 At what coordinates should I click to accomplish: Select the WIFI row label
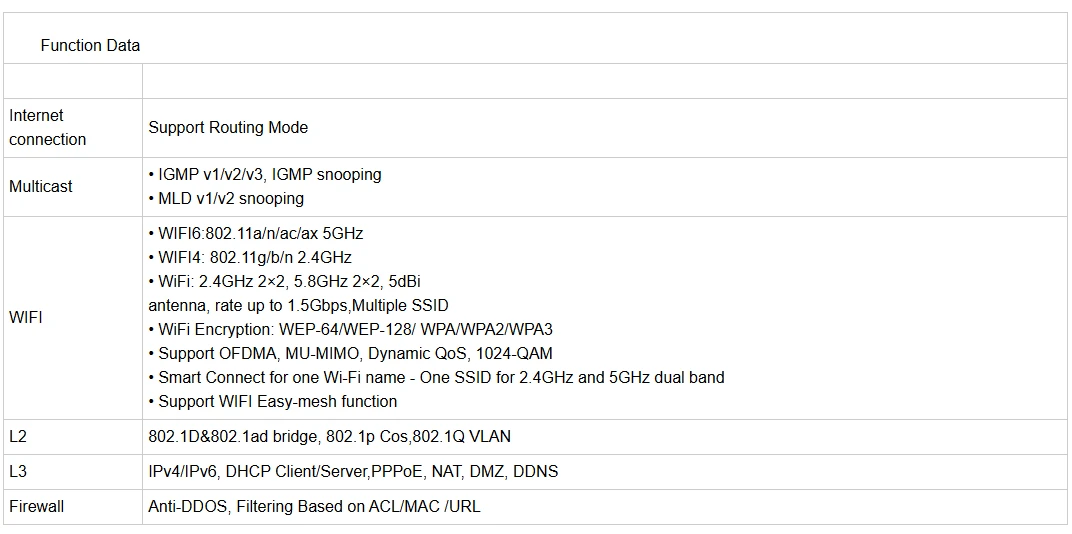pyautogui.click(x=26, y=318)
